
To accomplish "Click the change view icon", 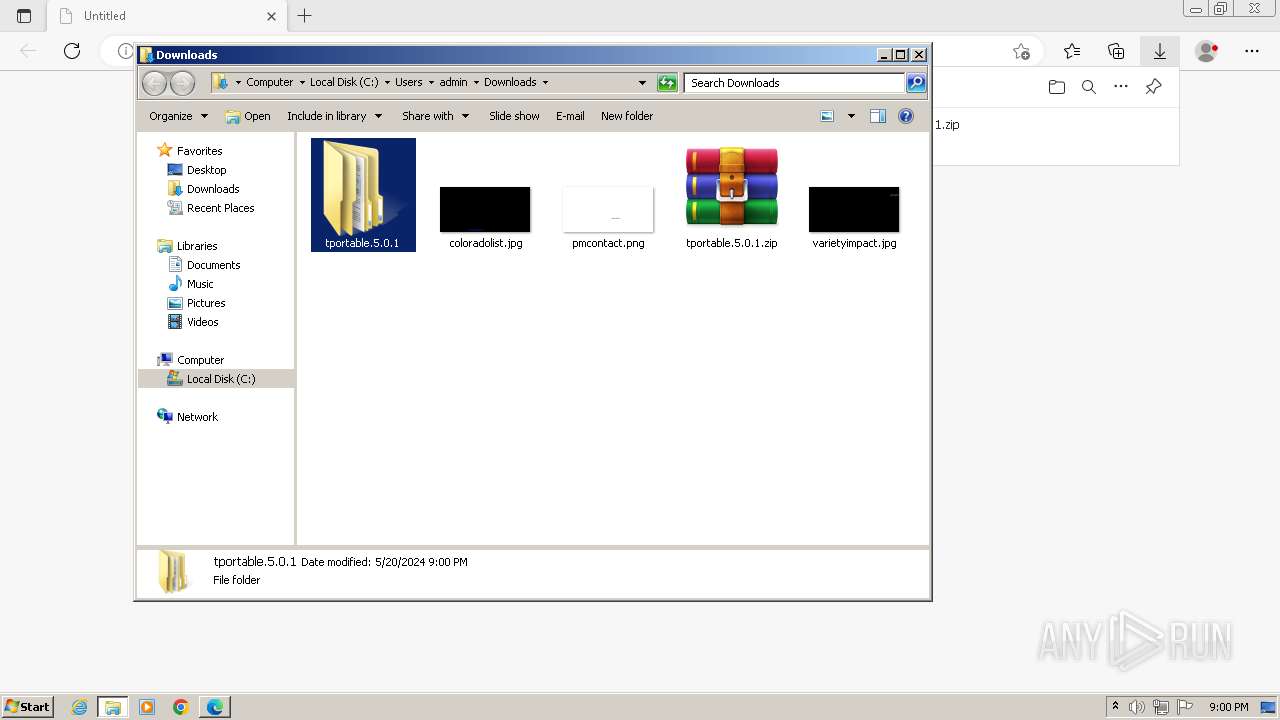I will coord(827,116).
